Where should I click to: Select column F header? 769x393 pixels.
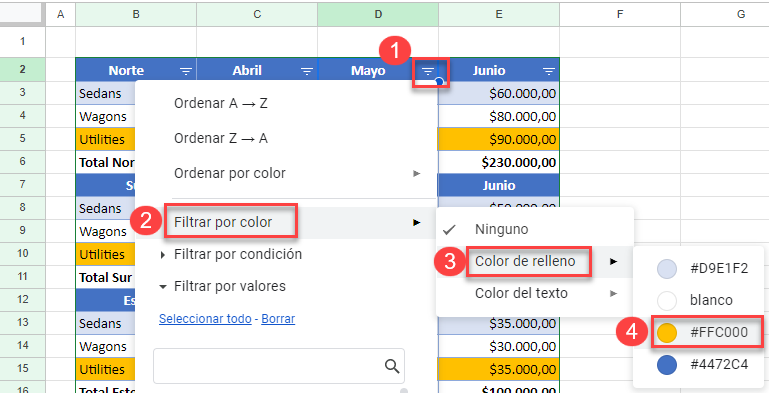pyautogui.click(x=620, y=14)
